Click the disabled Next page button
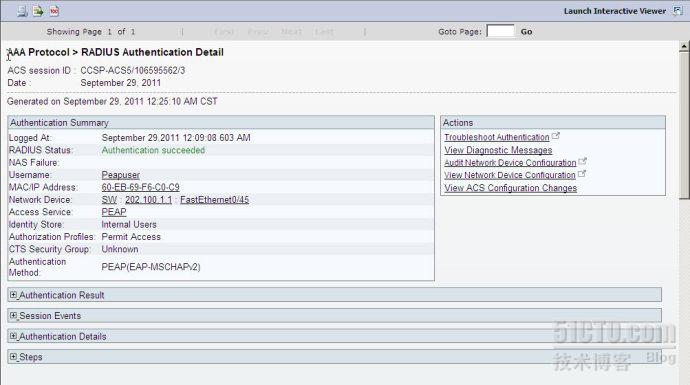The width and height of the screenshot is (690, 385). pyautogui.click(x=291, y=32)
